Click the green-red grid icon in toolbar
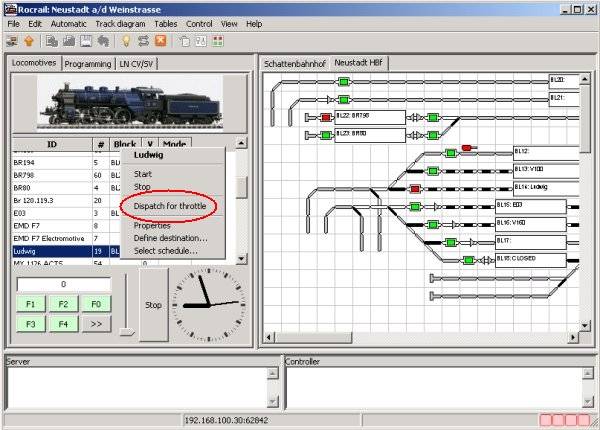 [219, 41]
